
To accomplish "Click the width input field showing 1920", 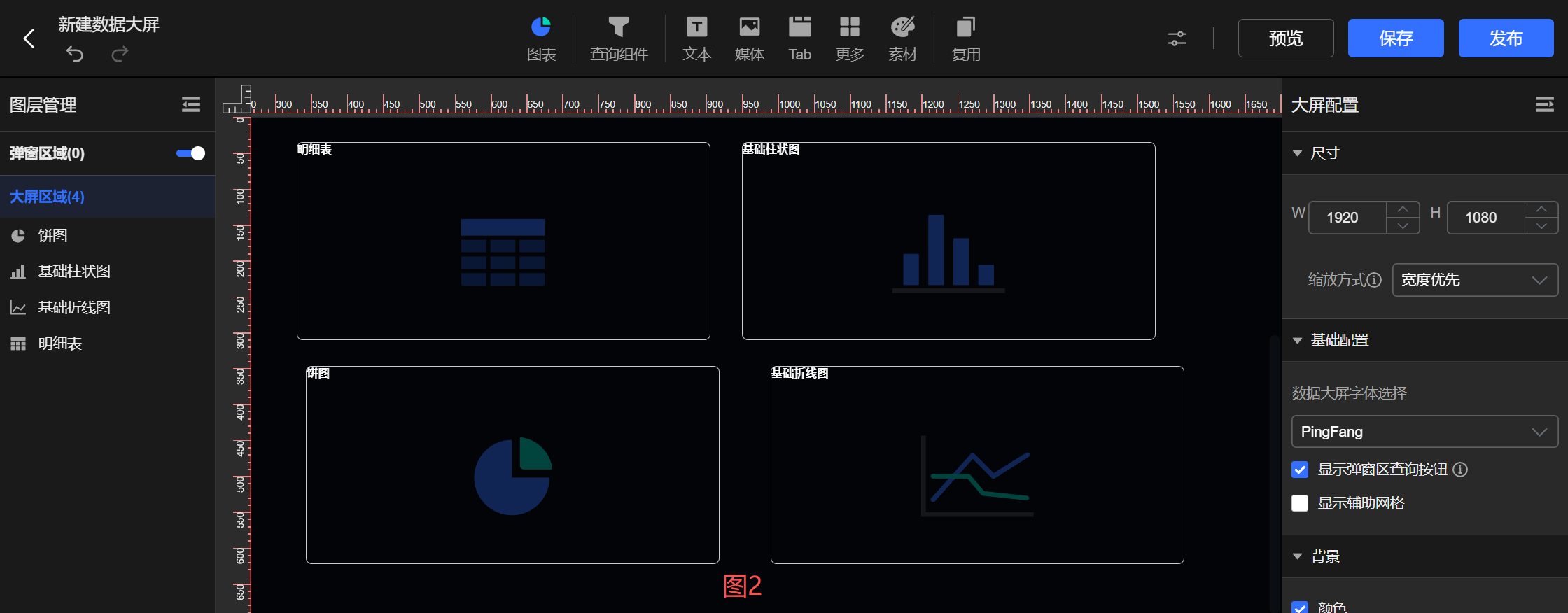I will (1345, 218).
